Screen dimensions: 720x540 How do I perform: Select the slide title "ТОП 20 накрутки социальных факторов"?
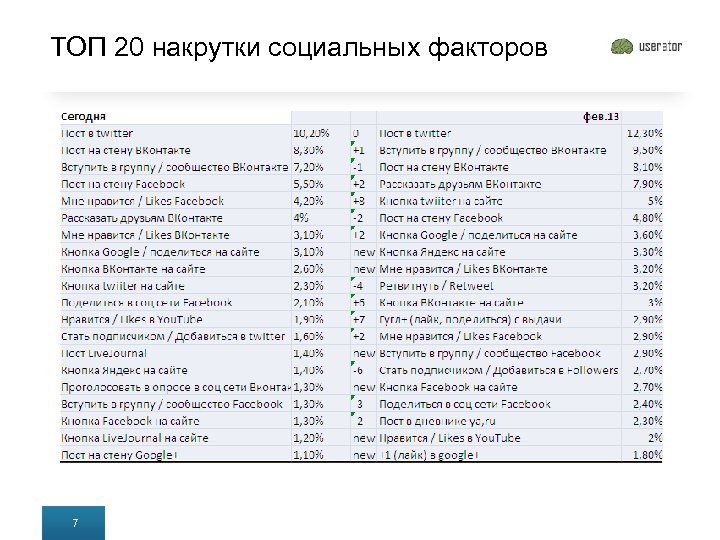coord(299,47)
